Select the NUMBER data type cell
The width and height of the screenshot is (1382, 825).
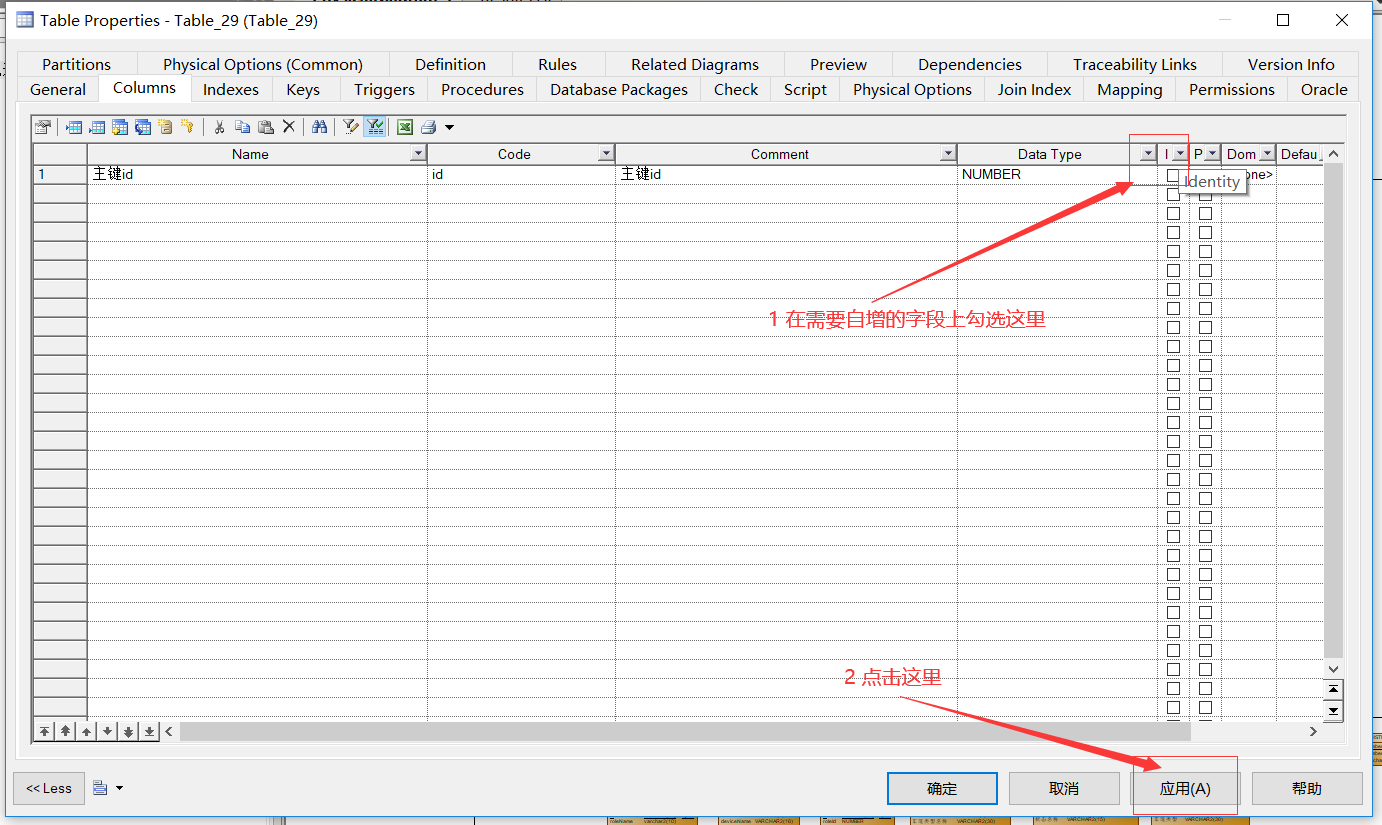(1058, 174)
